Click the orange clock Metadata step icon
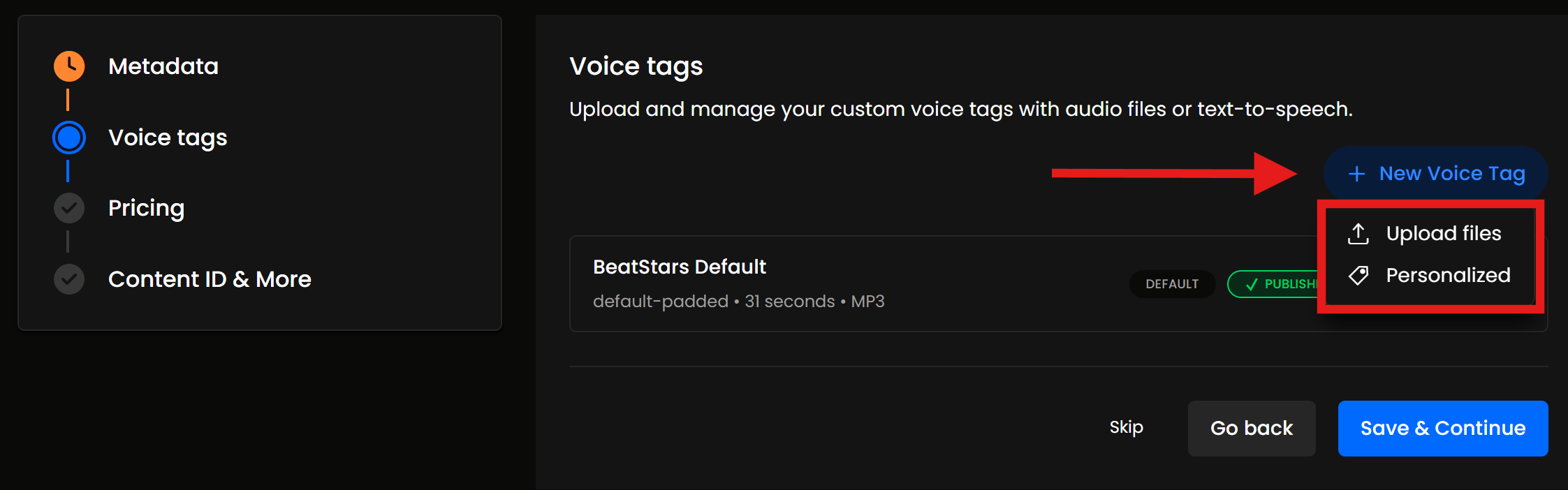Viewport: 1568px width, 490px height. click(x=69, y=66)
